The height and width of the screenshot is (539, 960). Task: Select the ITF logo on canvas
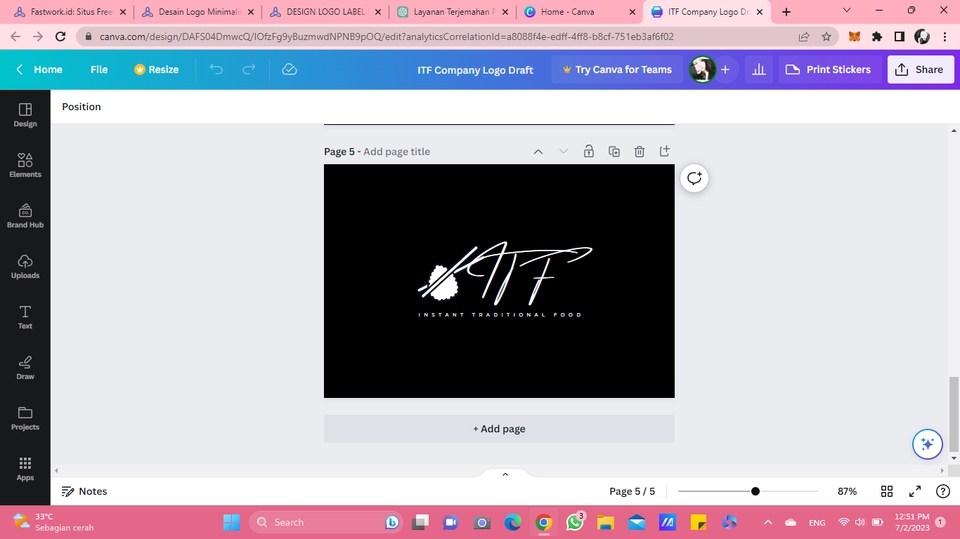505,274
